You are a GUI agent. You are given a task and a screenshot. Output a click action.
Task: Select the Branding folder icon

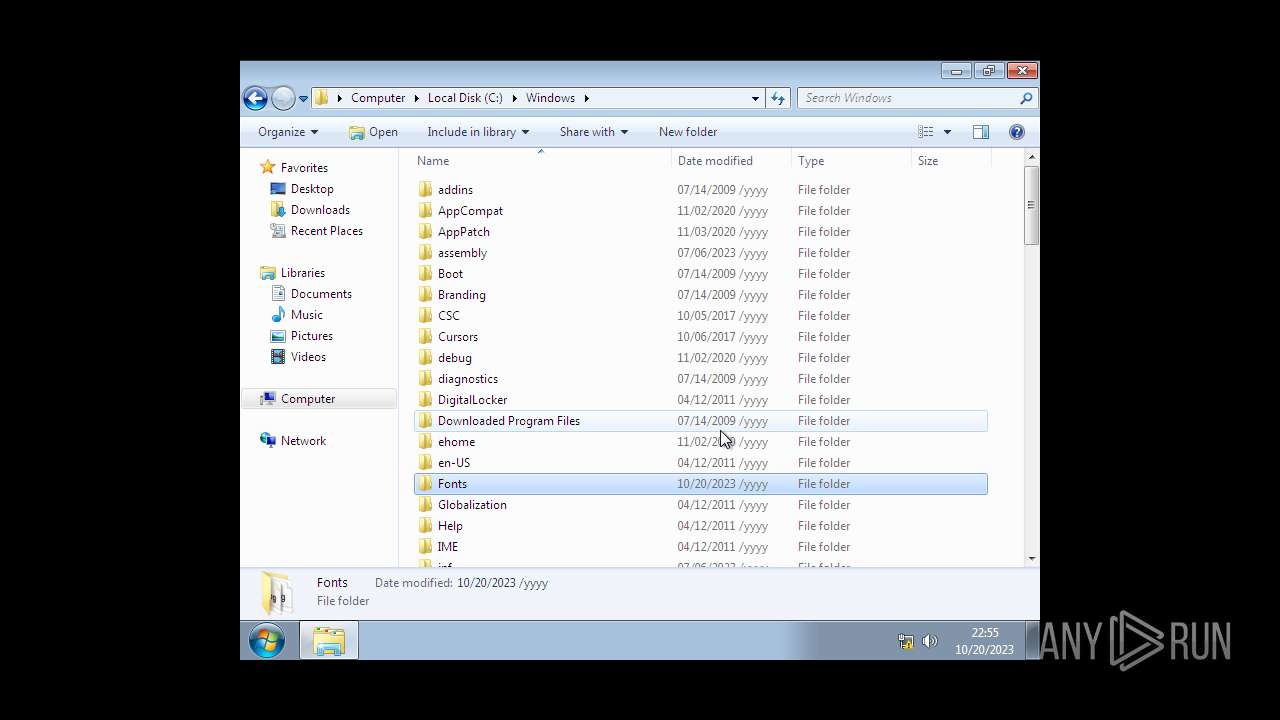[425, 295]
